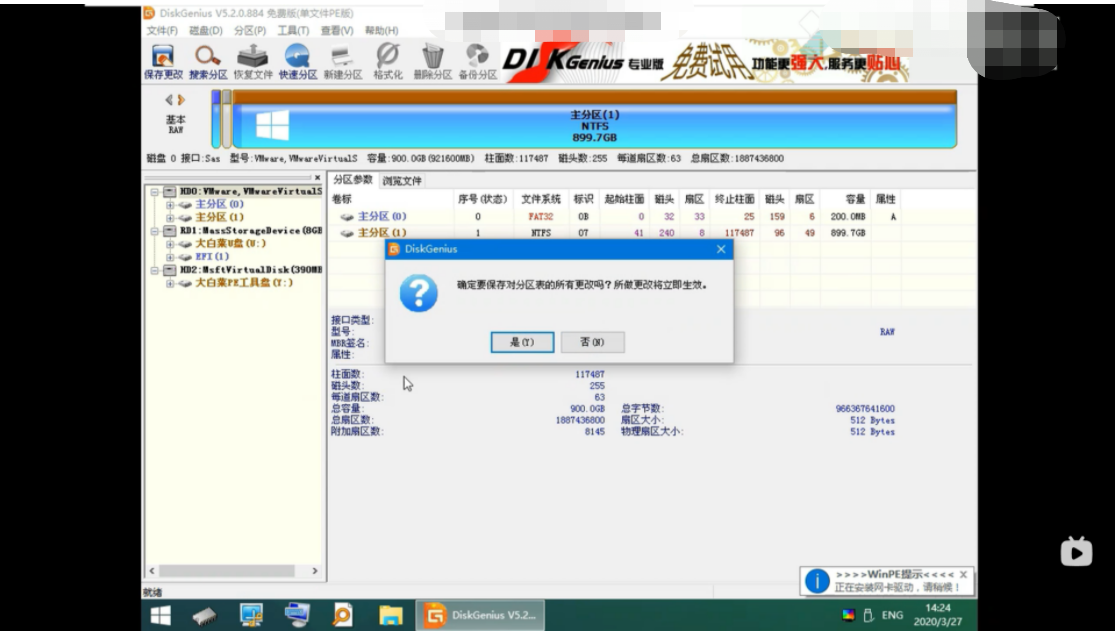
Task: Select 大白菜U盘 (U:) label in tree
Action: tap(230, 244)
